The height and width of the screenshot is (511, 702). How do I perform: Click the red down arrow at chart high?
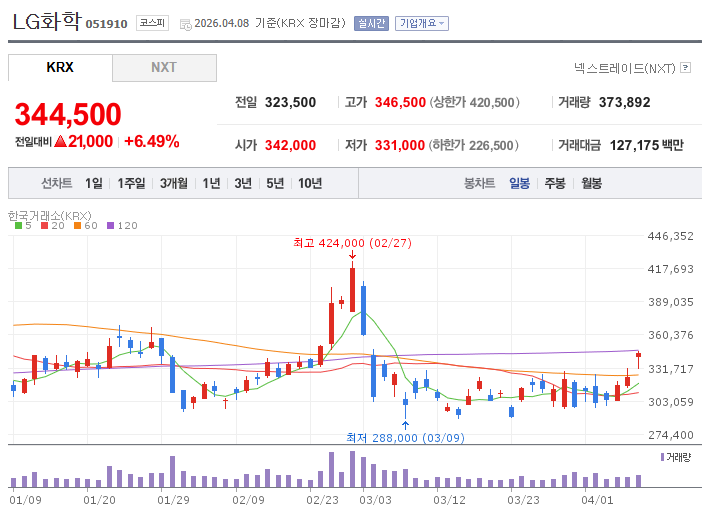point(352,255)
